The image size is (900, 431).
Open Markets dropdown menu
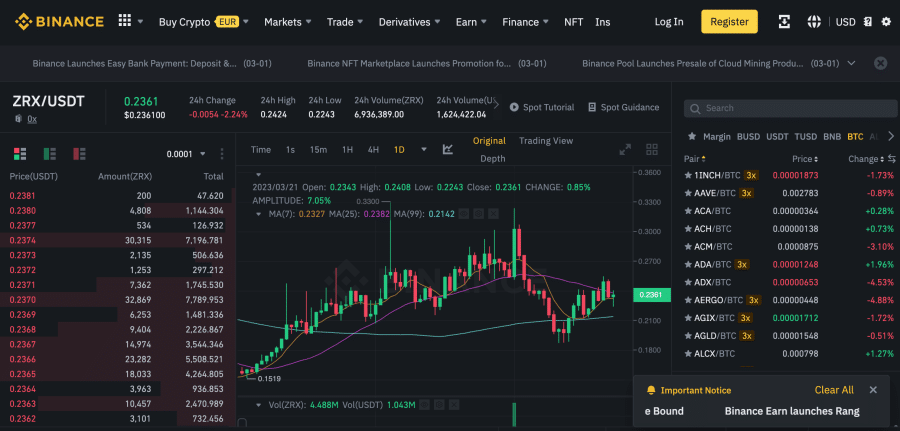point(288,22)
